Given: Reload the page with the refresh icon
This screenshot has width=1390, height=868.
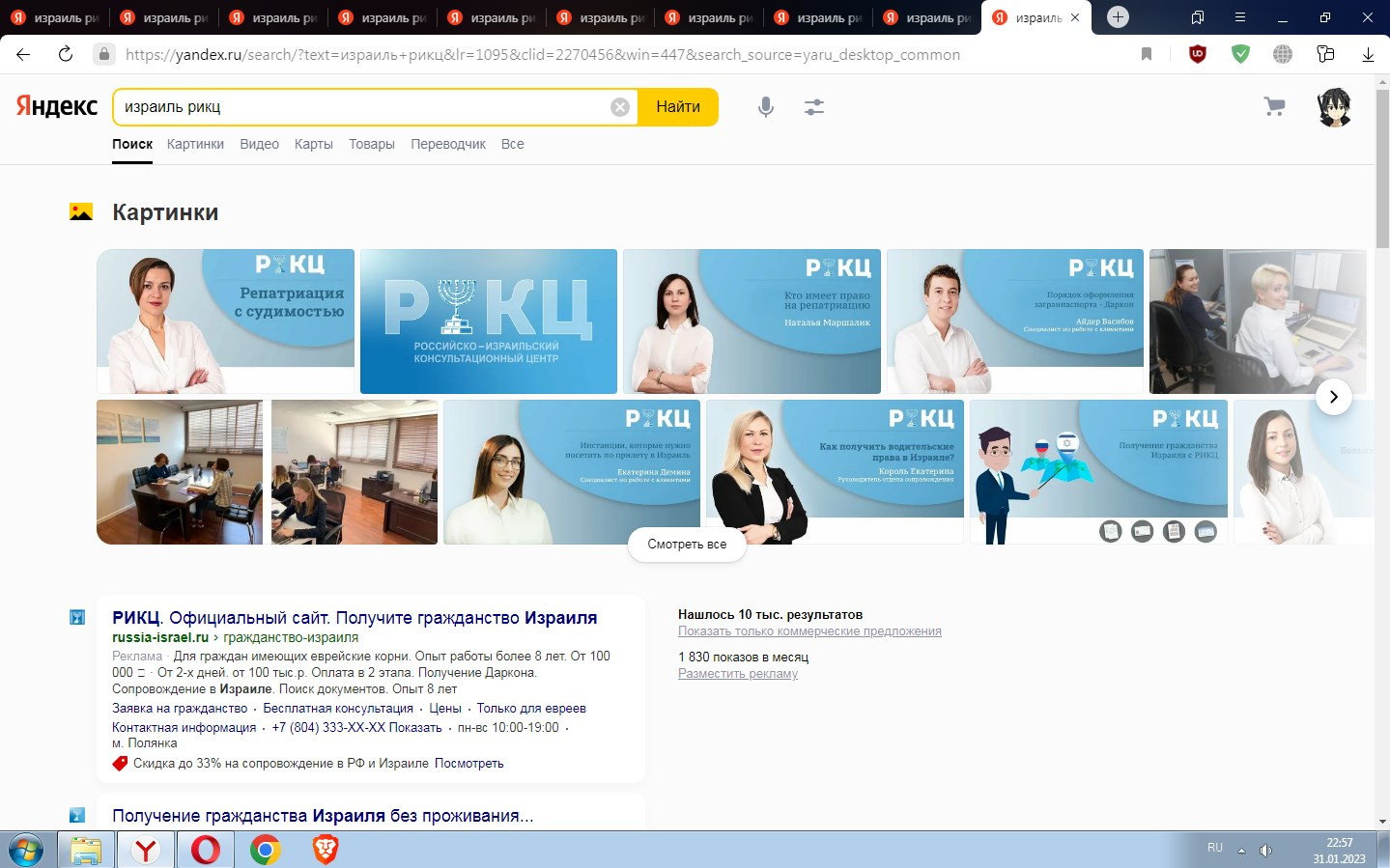Looking at the screenshot, I should [x=66, y=54].
